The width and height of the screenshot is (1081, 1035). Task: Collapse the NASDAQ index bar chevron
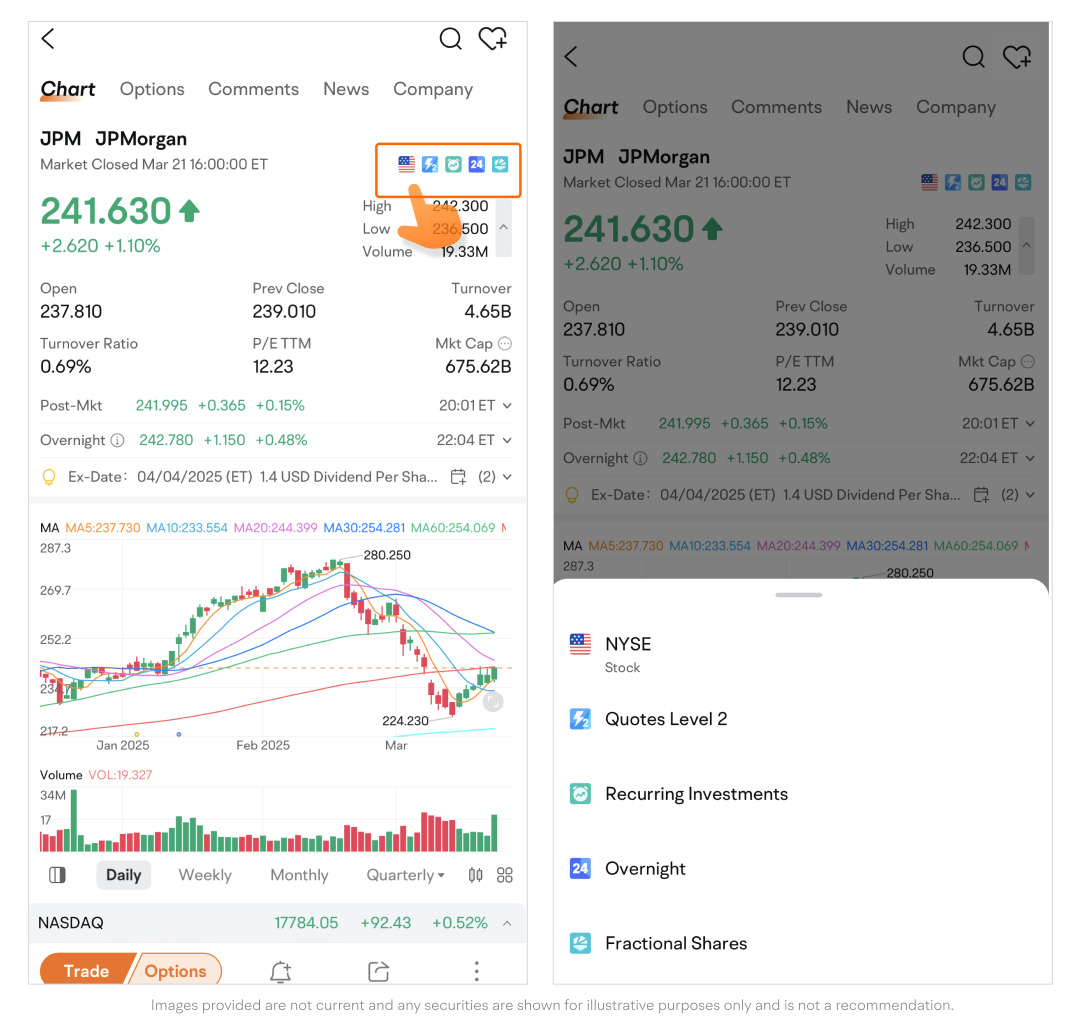point(507,923)
